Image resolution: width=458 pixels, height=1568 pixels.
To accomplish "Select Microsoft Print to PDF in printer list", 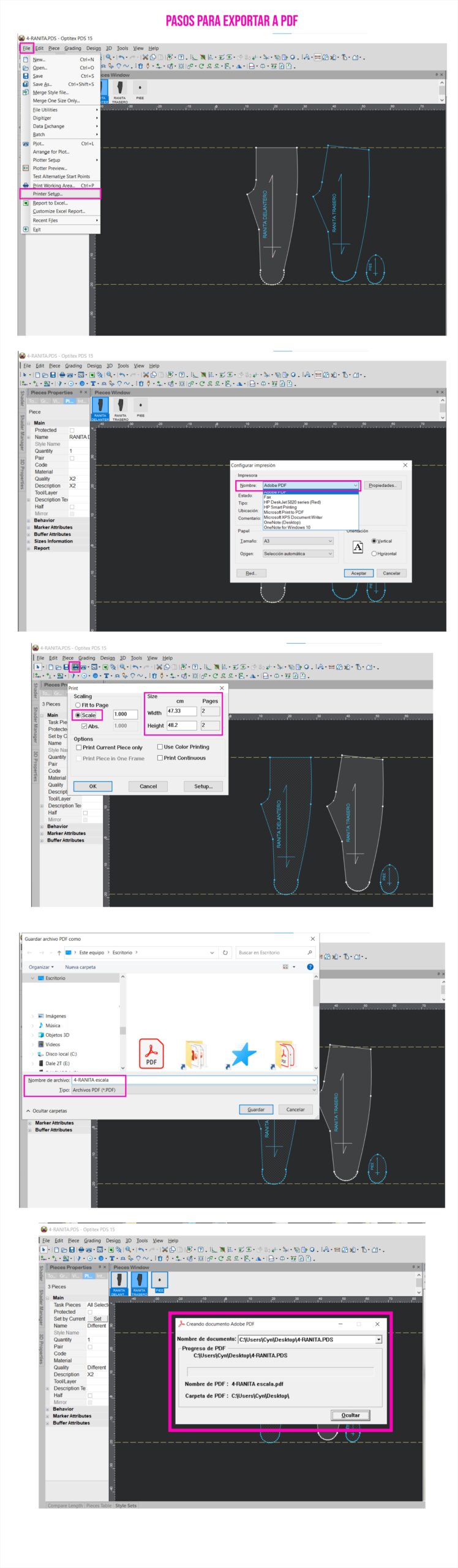I will [x=283, y=512].
